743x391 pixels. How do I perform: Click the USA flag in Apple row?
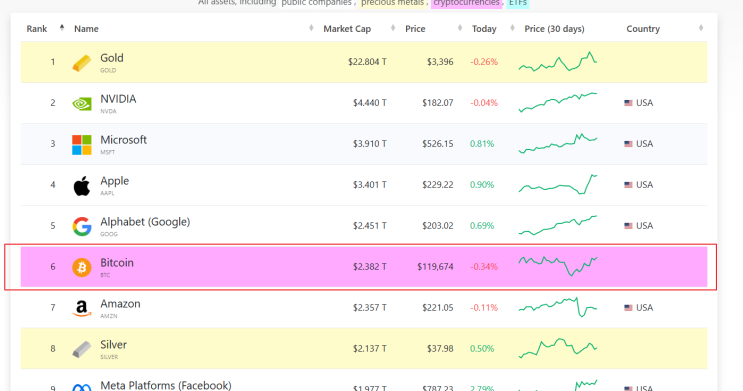coord(628,185)
